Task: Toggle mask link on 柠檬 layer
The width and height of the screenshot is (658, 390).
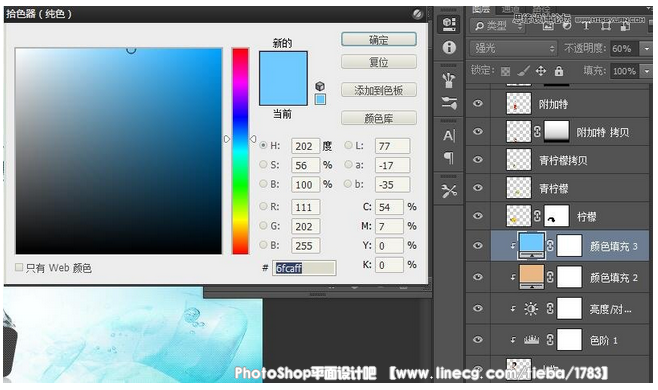Action: coord(537,216)
